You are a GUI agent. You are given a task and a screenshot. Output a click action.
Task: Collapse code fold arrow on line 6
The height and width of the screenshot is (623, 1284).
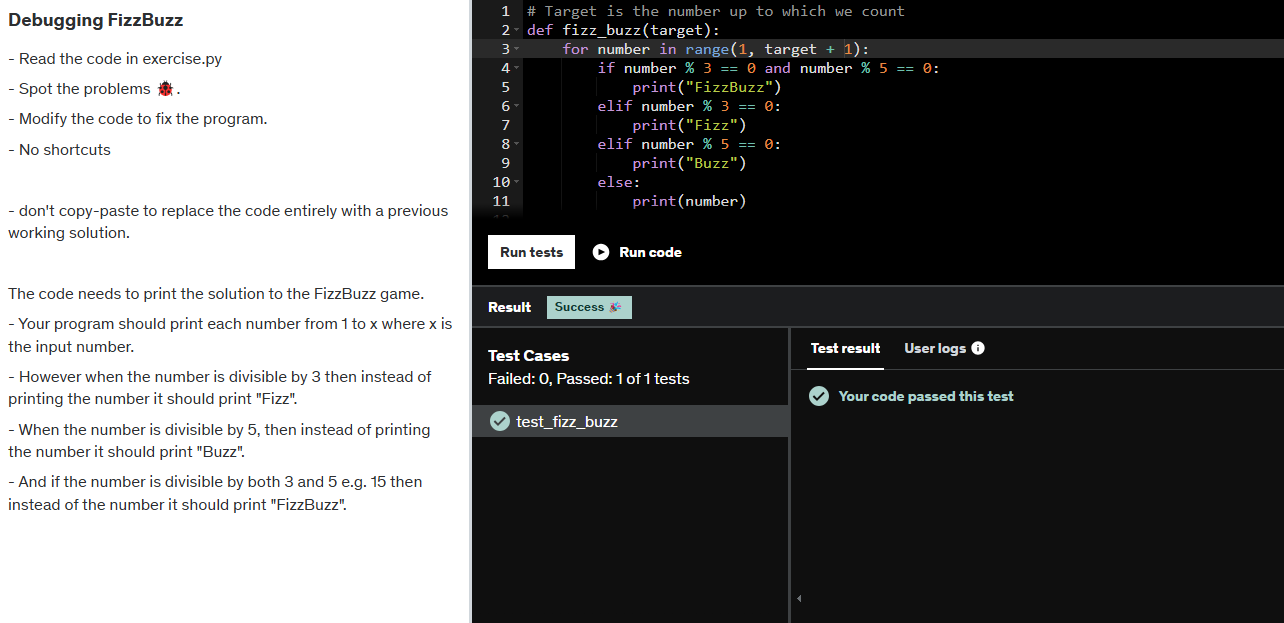[x=517, y=107]
